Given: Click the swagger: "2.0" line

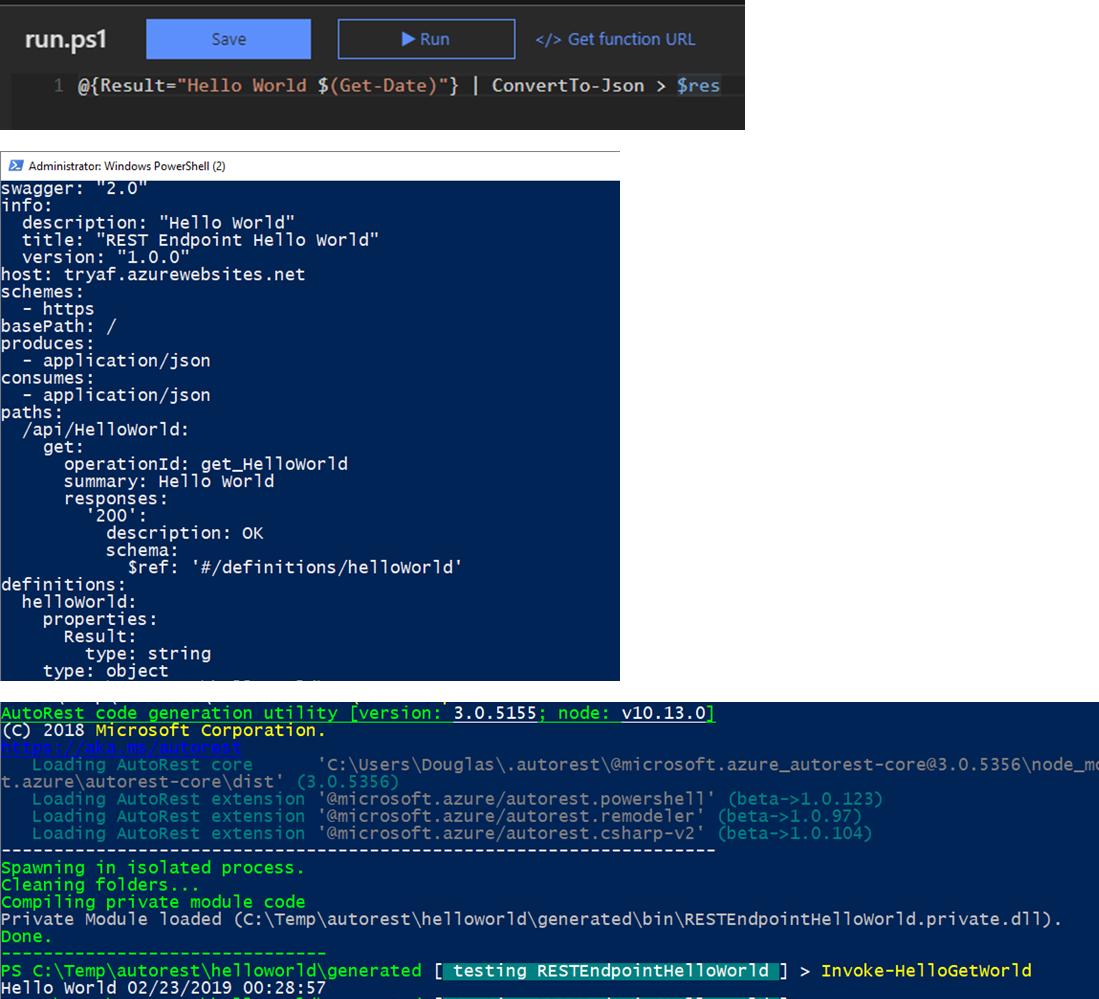Looking at the screenshot, I should (74, 189).
